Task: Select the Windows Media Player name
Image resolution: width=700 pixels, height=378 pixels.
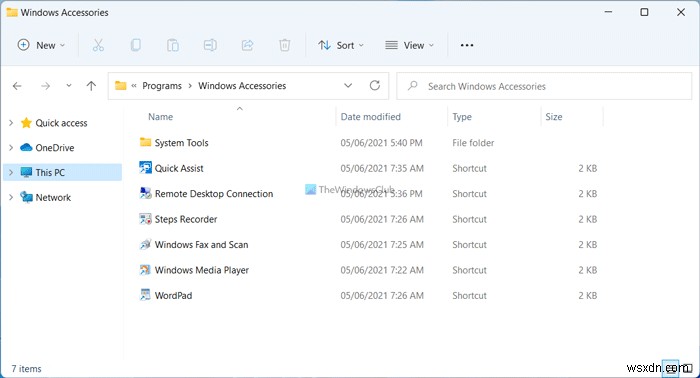Action: tap(202, 270)
